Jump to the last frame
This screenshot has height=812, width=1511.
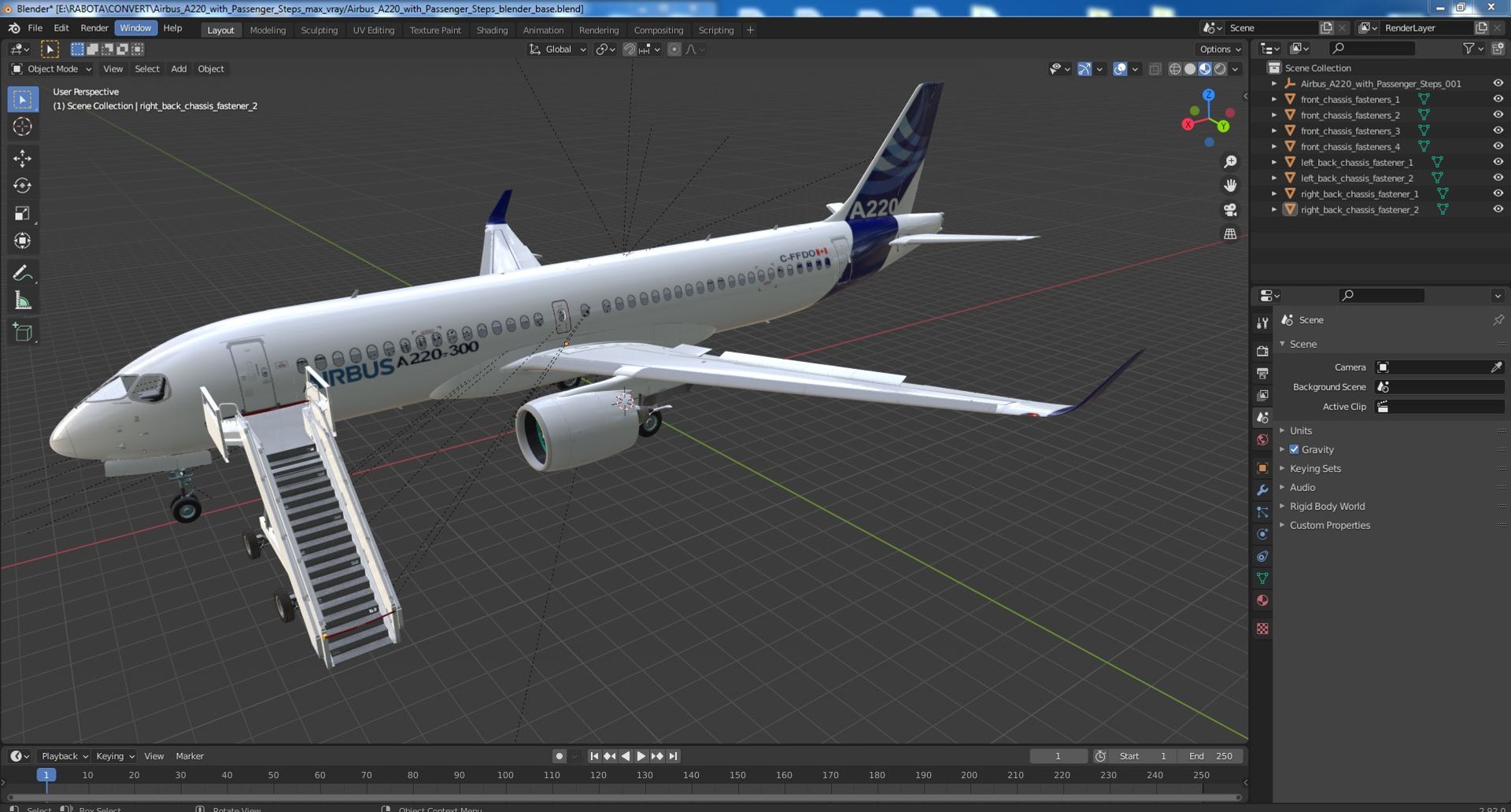click(x=674, y=756)
